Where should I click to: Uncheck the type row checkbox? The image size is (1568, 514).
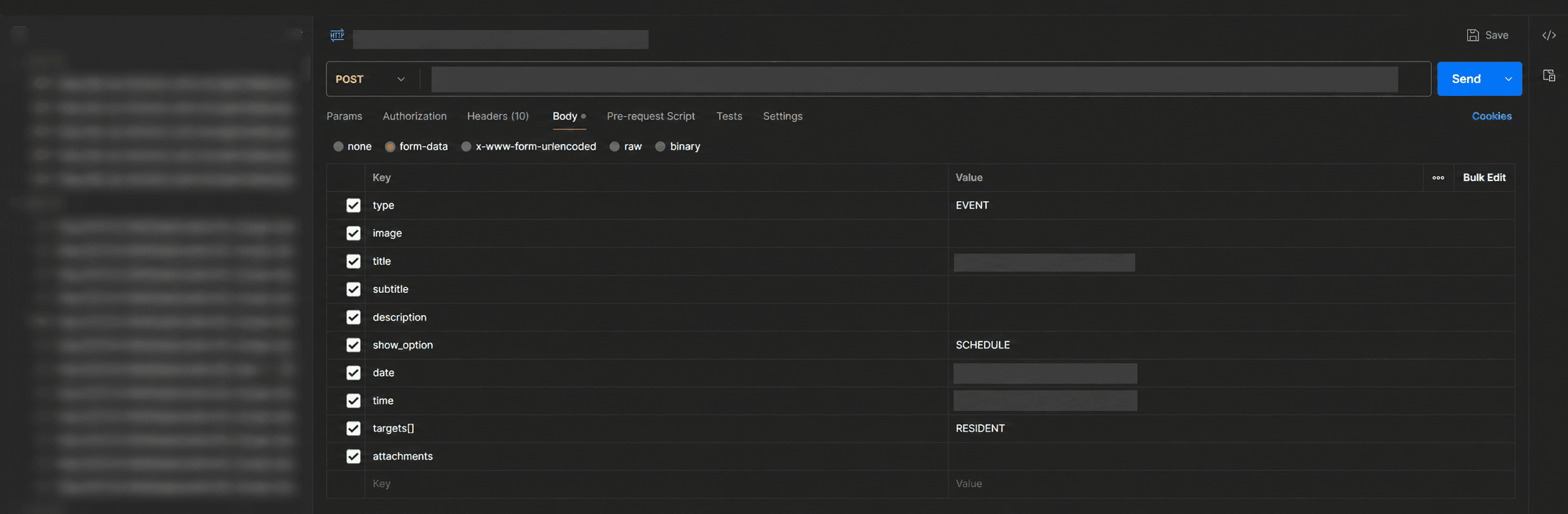[354, 205]
